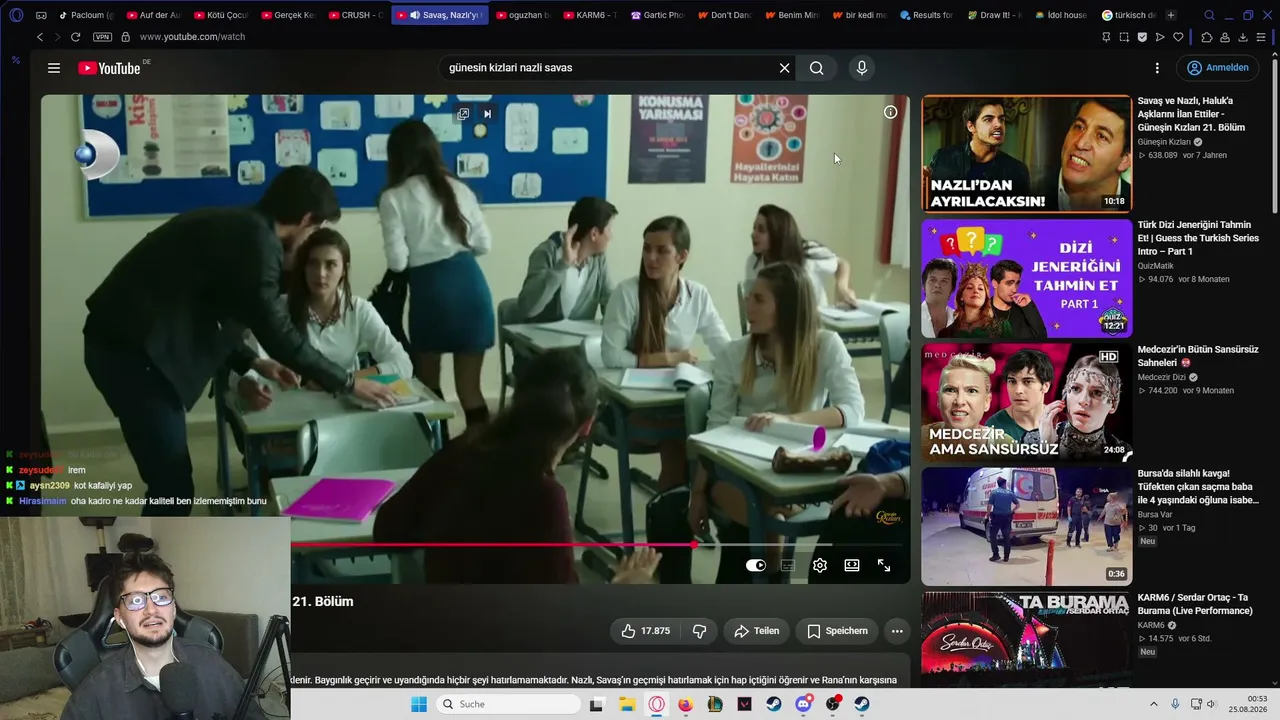Like the video with 17.875 likes
Viewport: 1280px width, 720px height.
coord(646,631)
